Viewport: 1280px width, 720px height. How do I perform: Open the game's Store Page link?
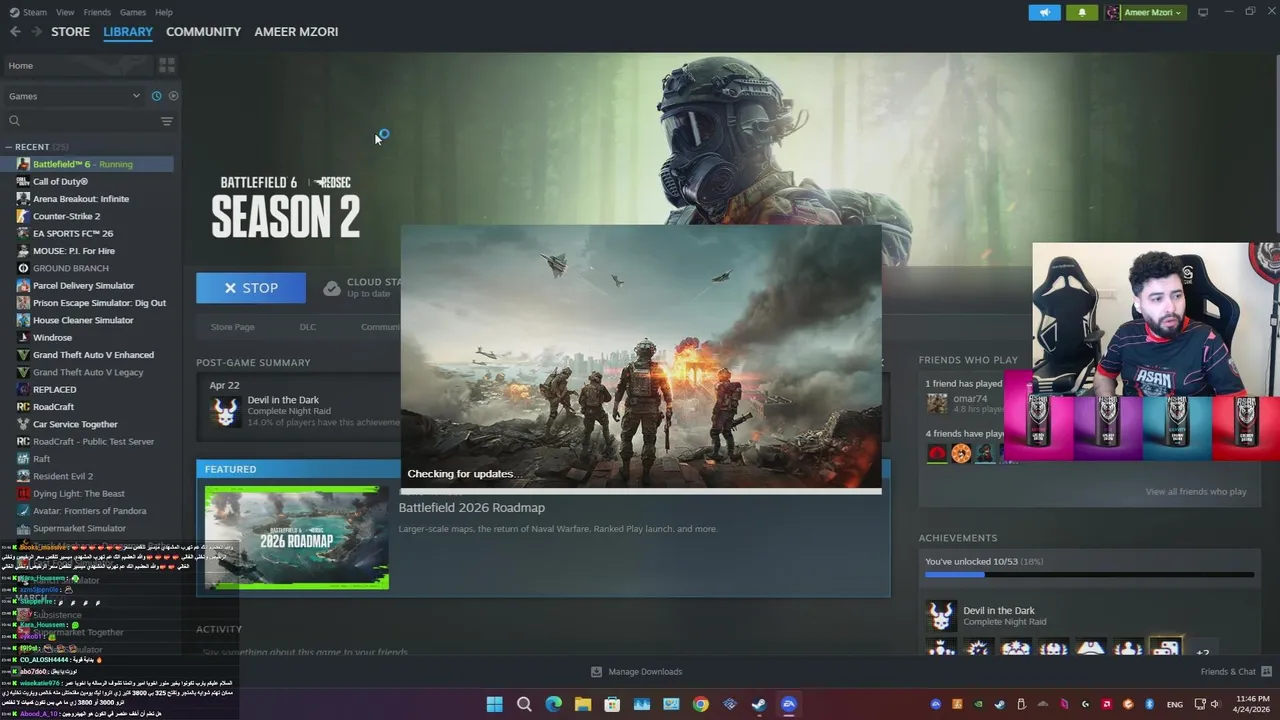232,327
